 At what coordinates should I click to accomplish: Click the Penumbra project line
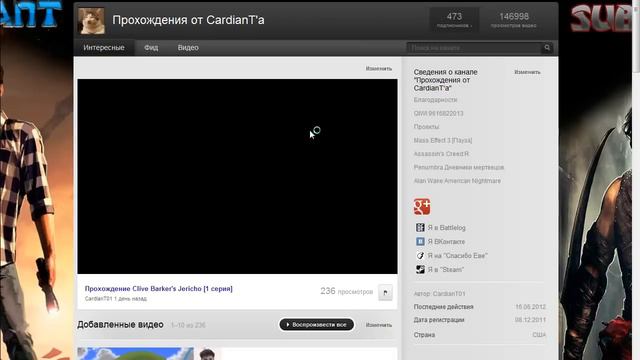459,167
